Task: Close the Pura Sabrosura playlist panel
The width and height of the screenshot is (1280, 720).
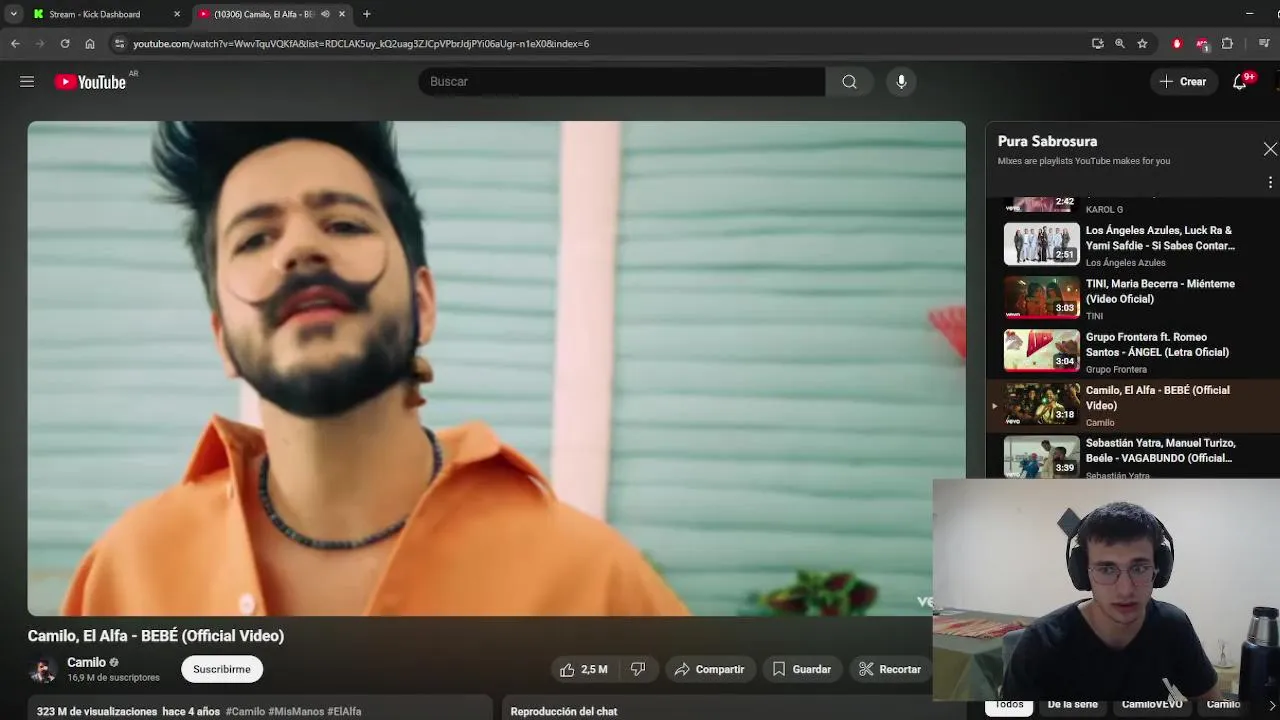Action: pos(1269,149)
